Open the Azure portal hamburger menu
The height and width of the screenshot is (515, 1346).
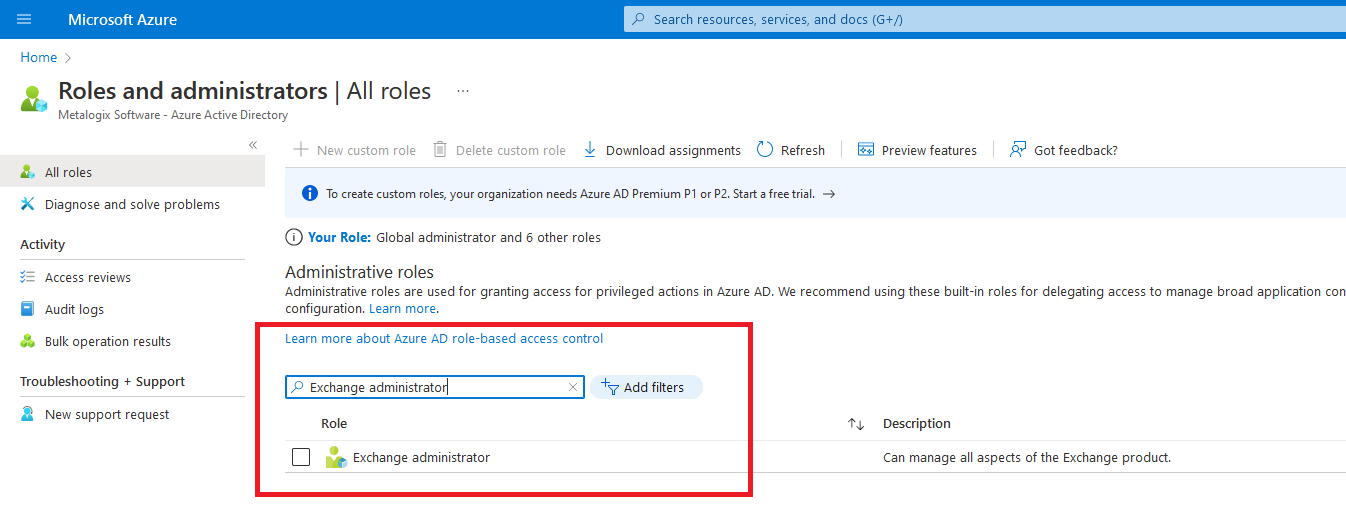pos(25,19)
